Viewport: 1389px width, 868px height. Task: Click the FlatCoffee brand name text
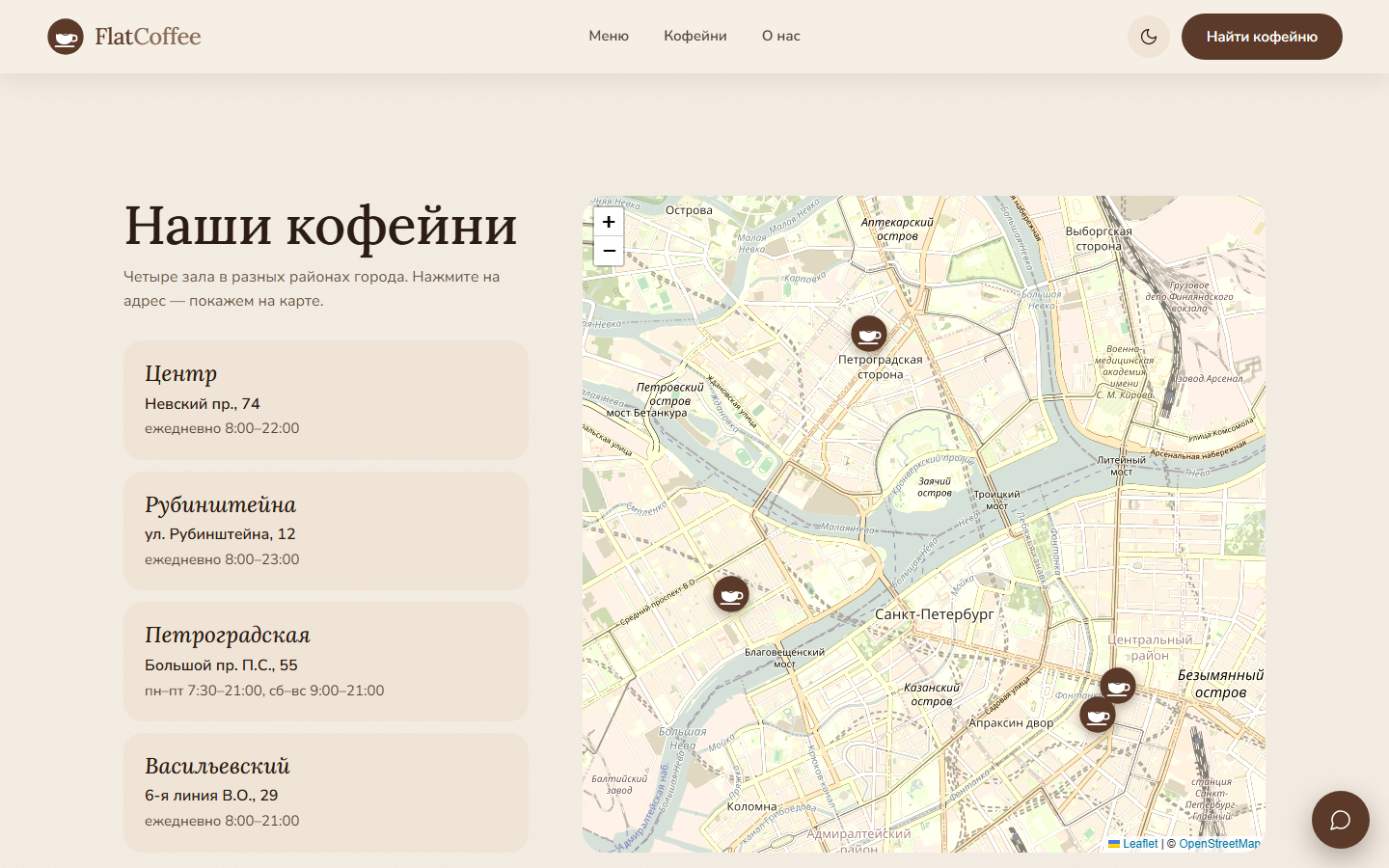(x=148, y=37)
